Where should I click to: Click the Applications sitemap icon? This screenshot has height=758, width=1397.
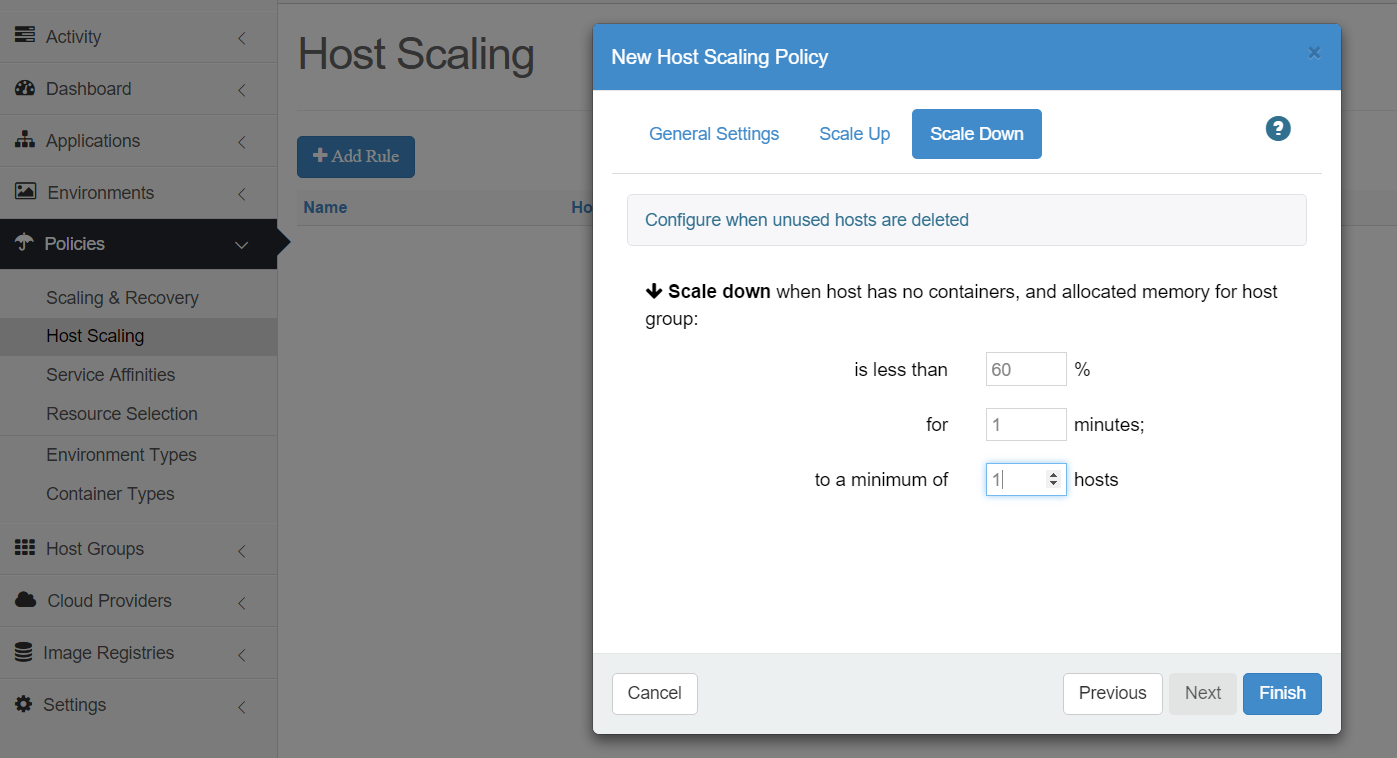25,140
